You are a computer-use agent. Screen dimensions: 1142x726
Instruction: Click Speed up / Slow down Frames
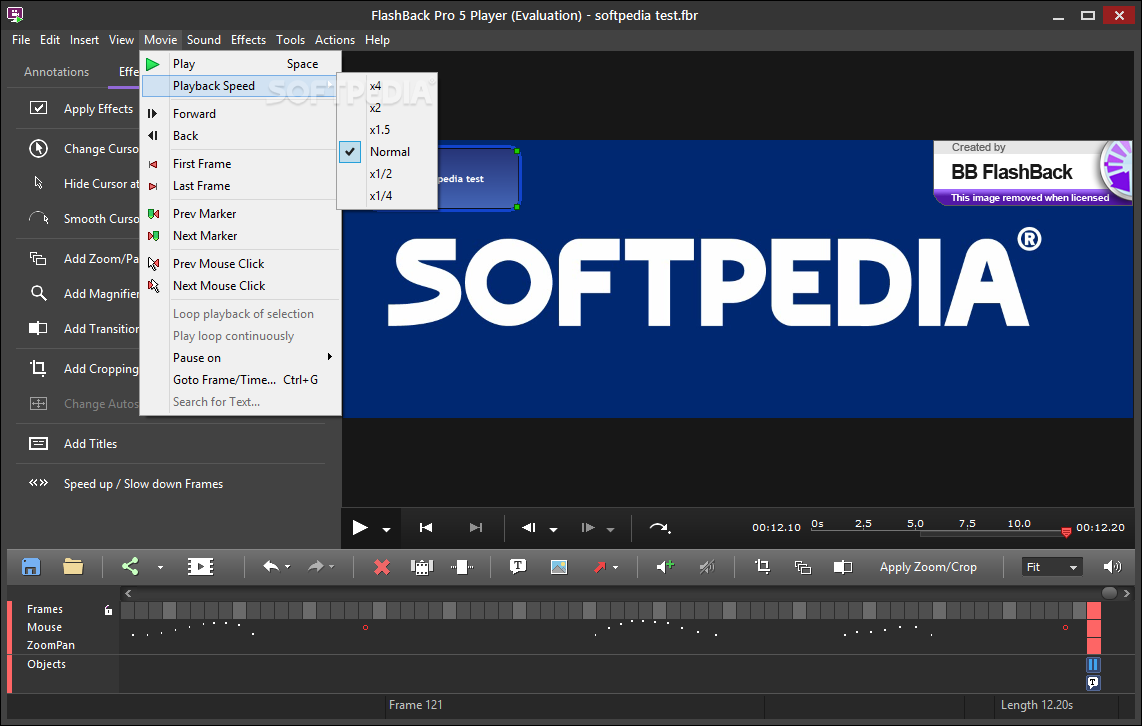[143, 484]
